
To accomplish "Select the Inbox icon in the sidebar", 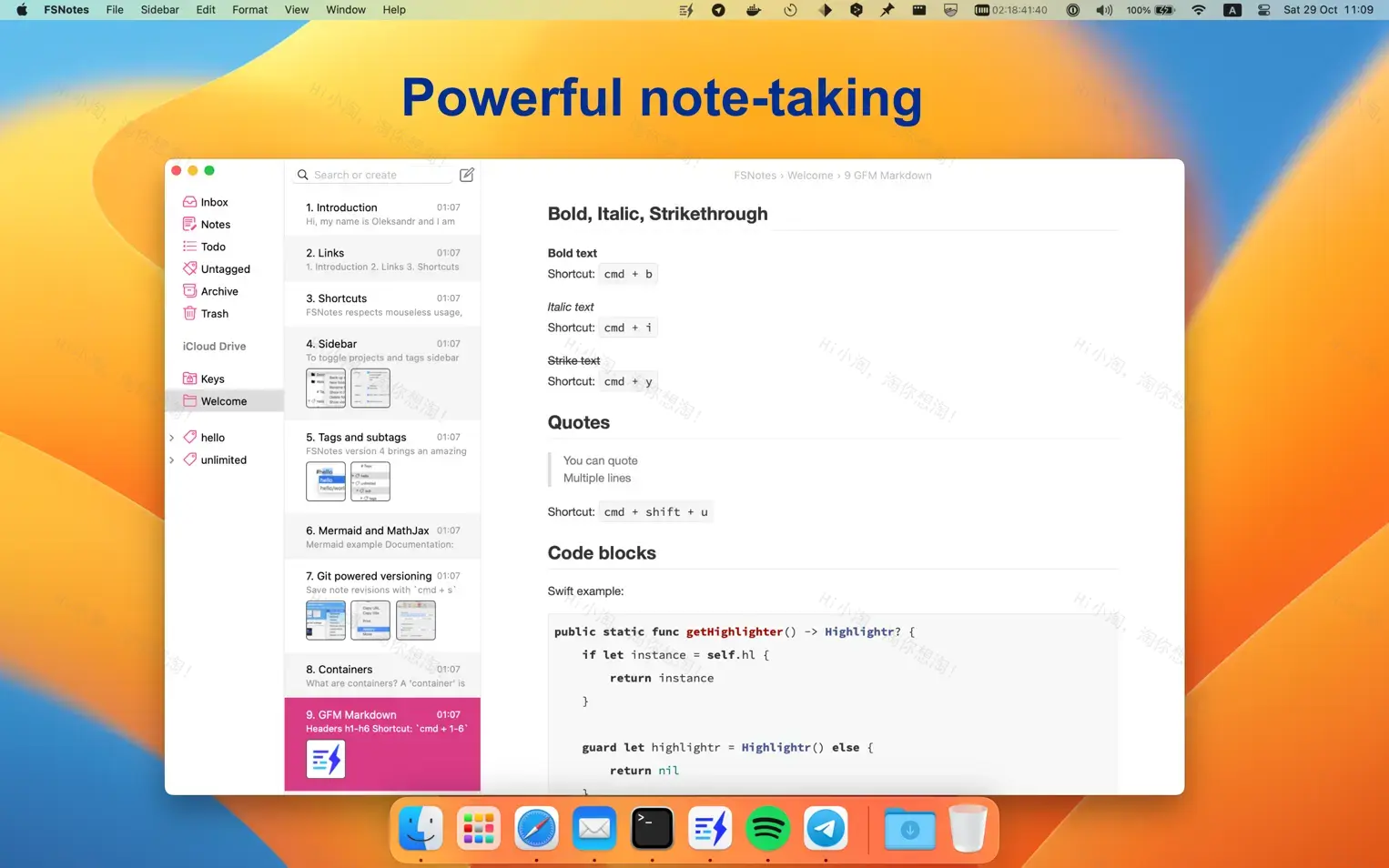I will (x=189, y=201).
